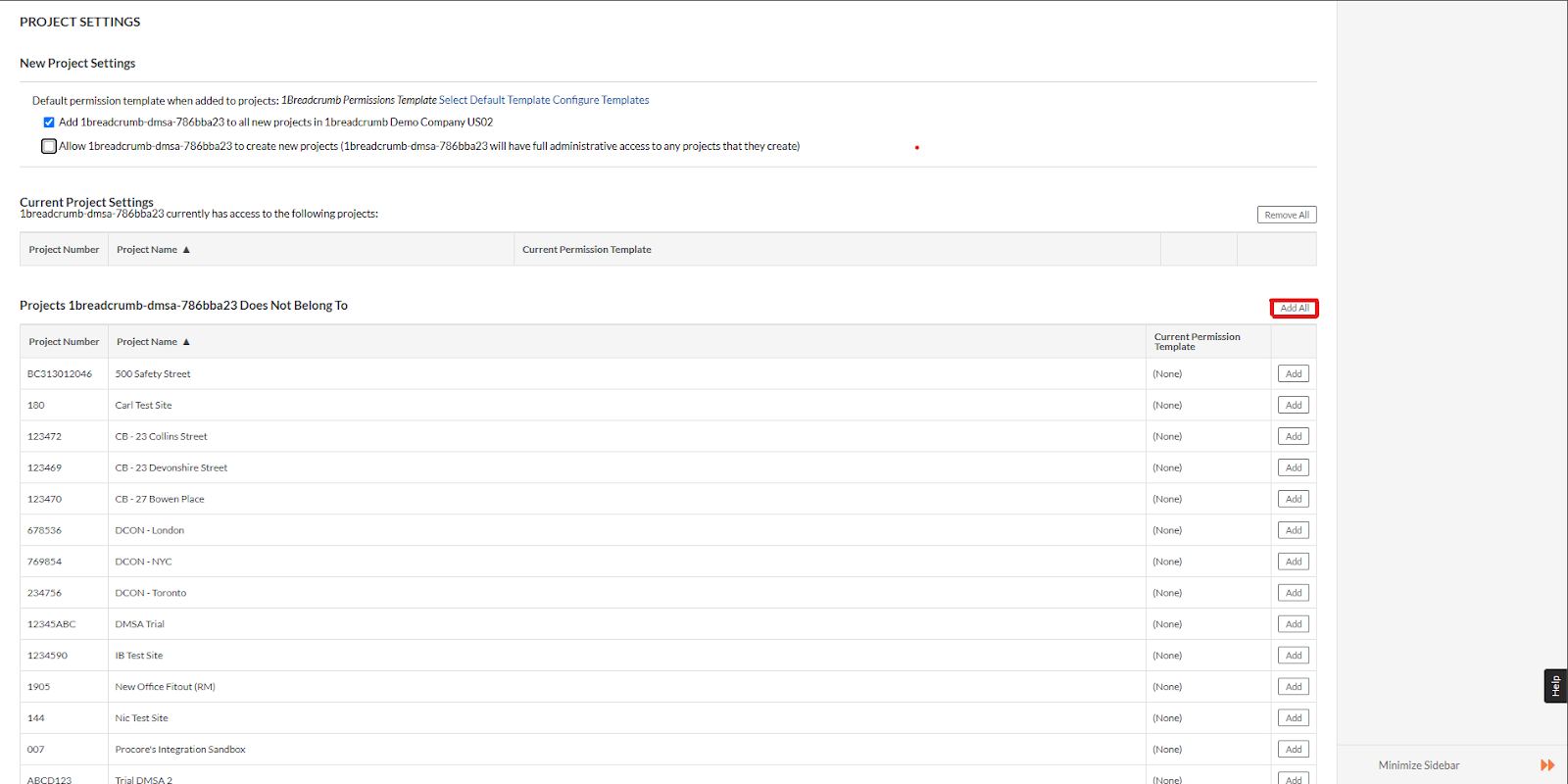This screenshot has height=784, width=1568.
Task: Add the Carl Test Site project
Action: pyautogui.click(x=1294, y=405)
